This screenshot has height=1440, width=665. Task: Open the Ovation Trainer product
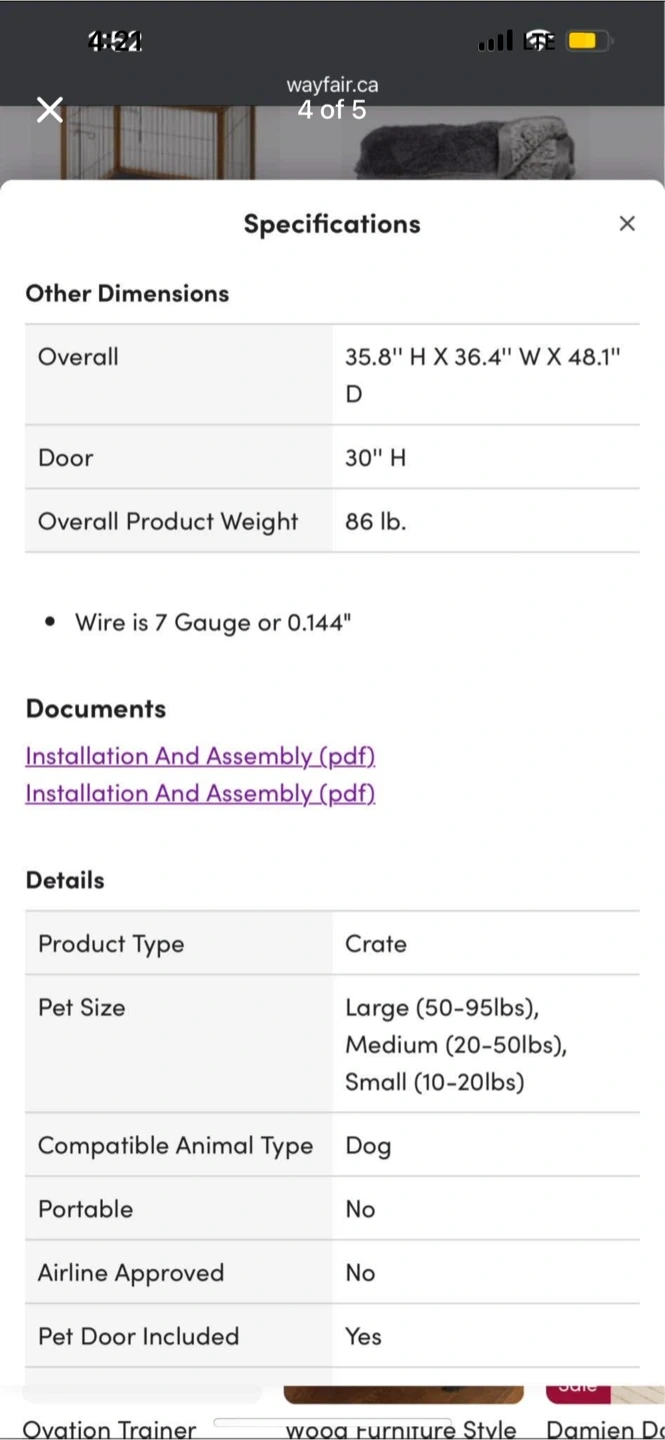coord(109,1429)
